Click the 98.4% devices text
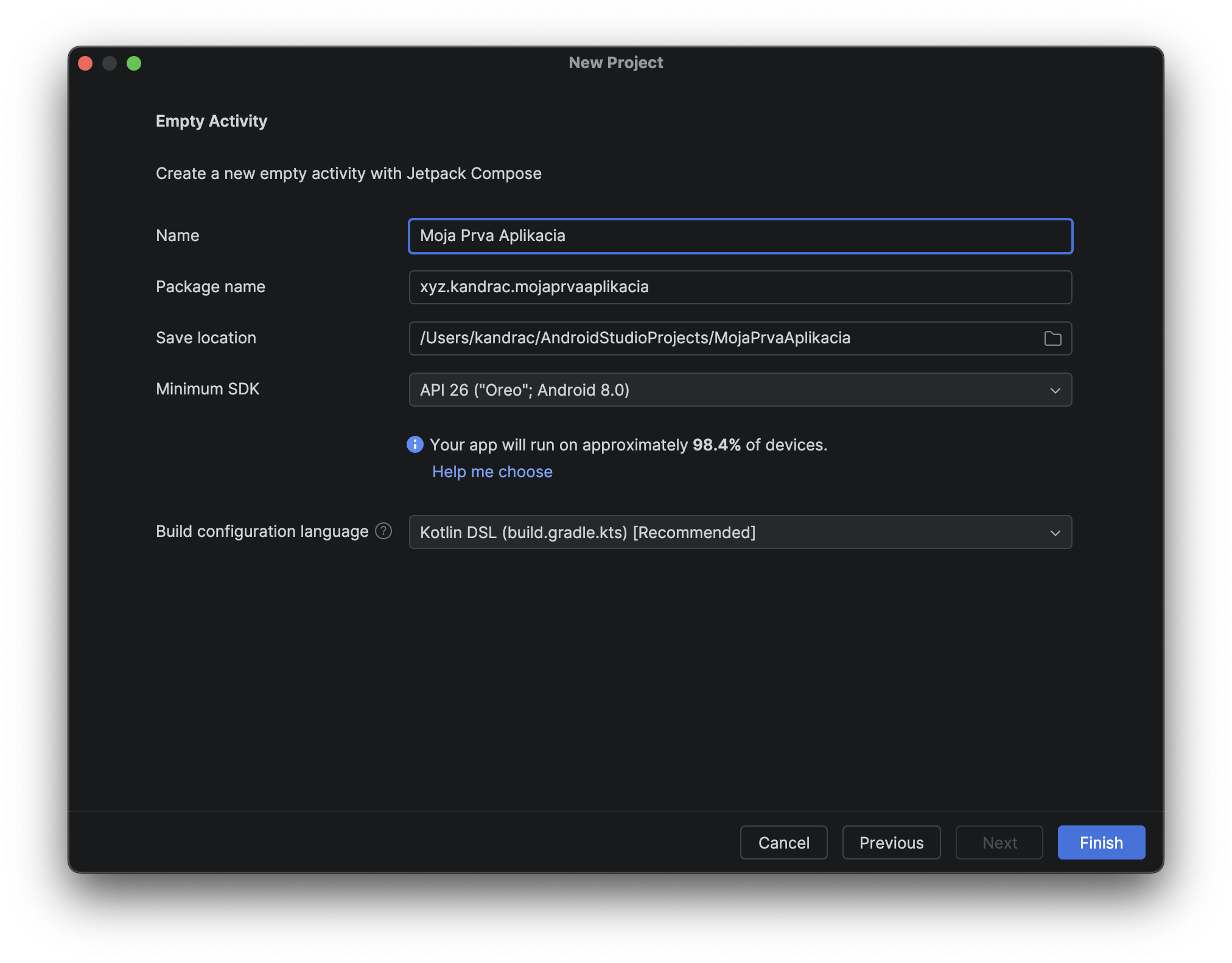1232x963 pixels. pyautogui.click(x=628, y=445)
